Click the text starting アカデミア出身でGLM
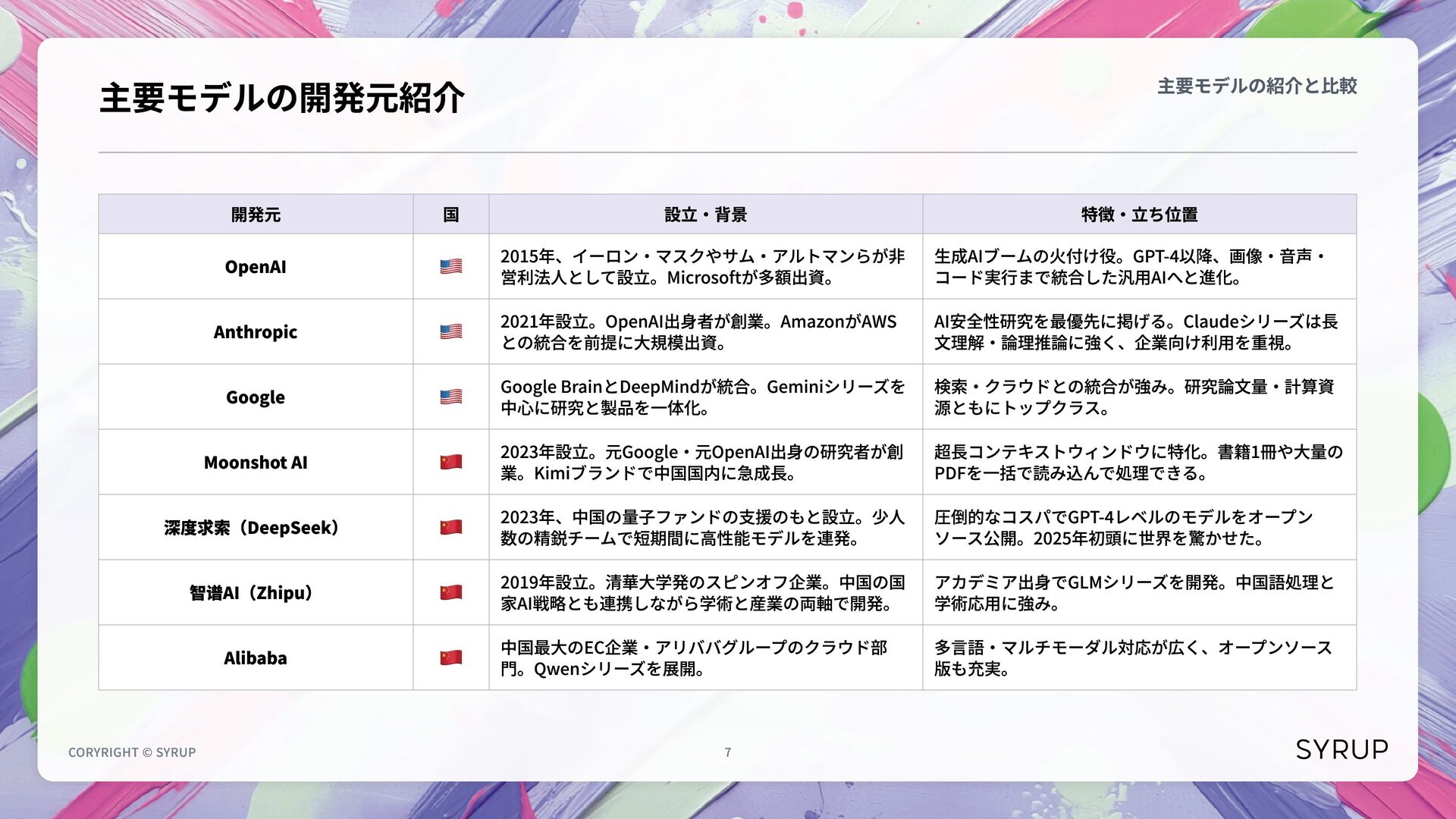The image size is (1456, 819). click(x=1134, y=593)
